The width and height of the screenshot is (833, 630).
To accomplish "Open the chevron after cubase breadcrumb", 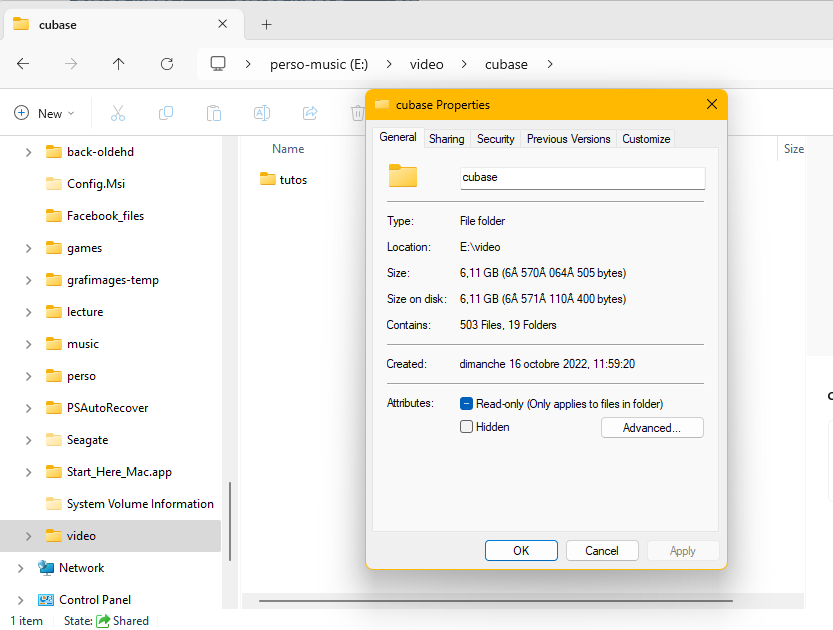I will [x=550, y=64].
